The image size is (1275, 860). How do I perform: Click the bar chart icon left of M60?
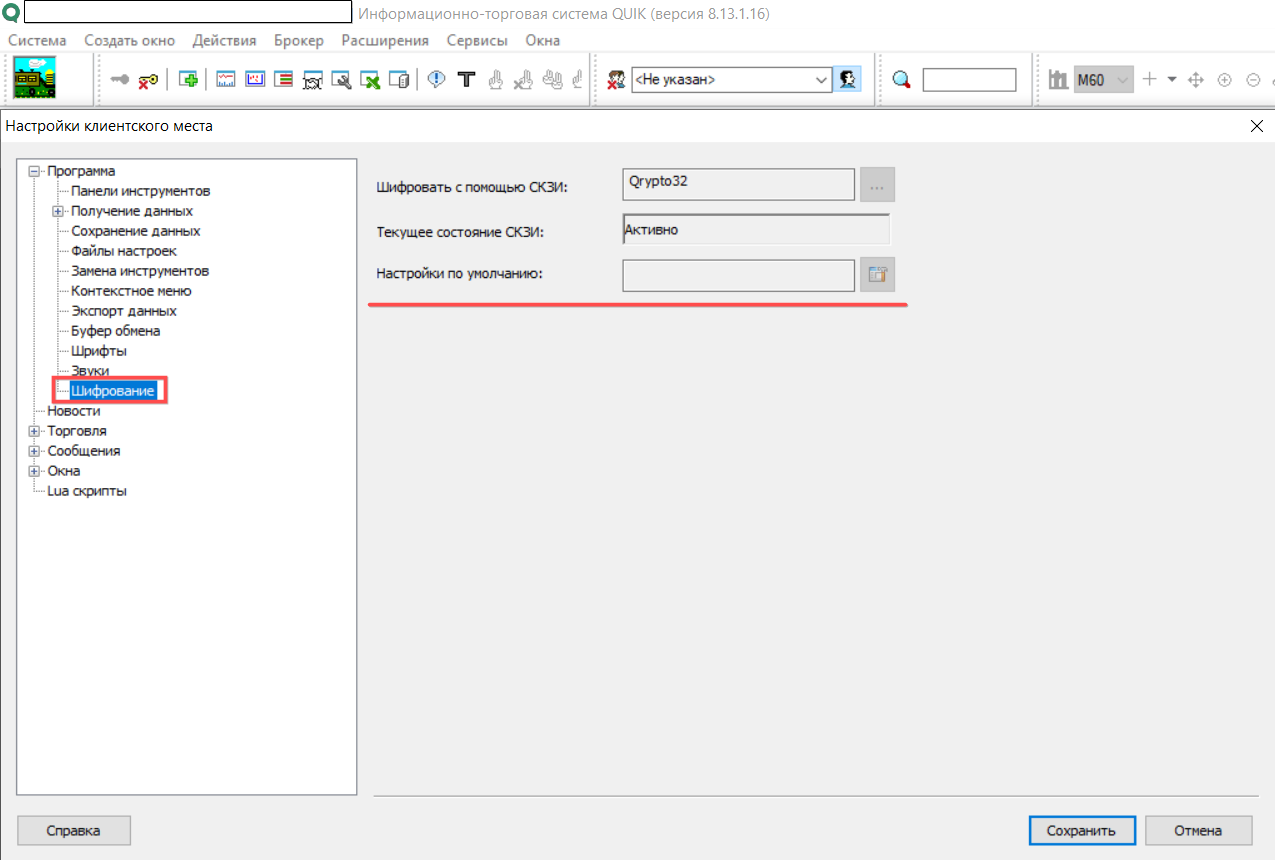(x=1059, y=79)
